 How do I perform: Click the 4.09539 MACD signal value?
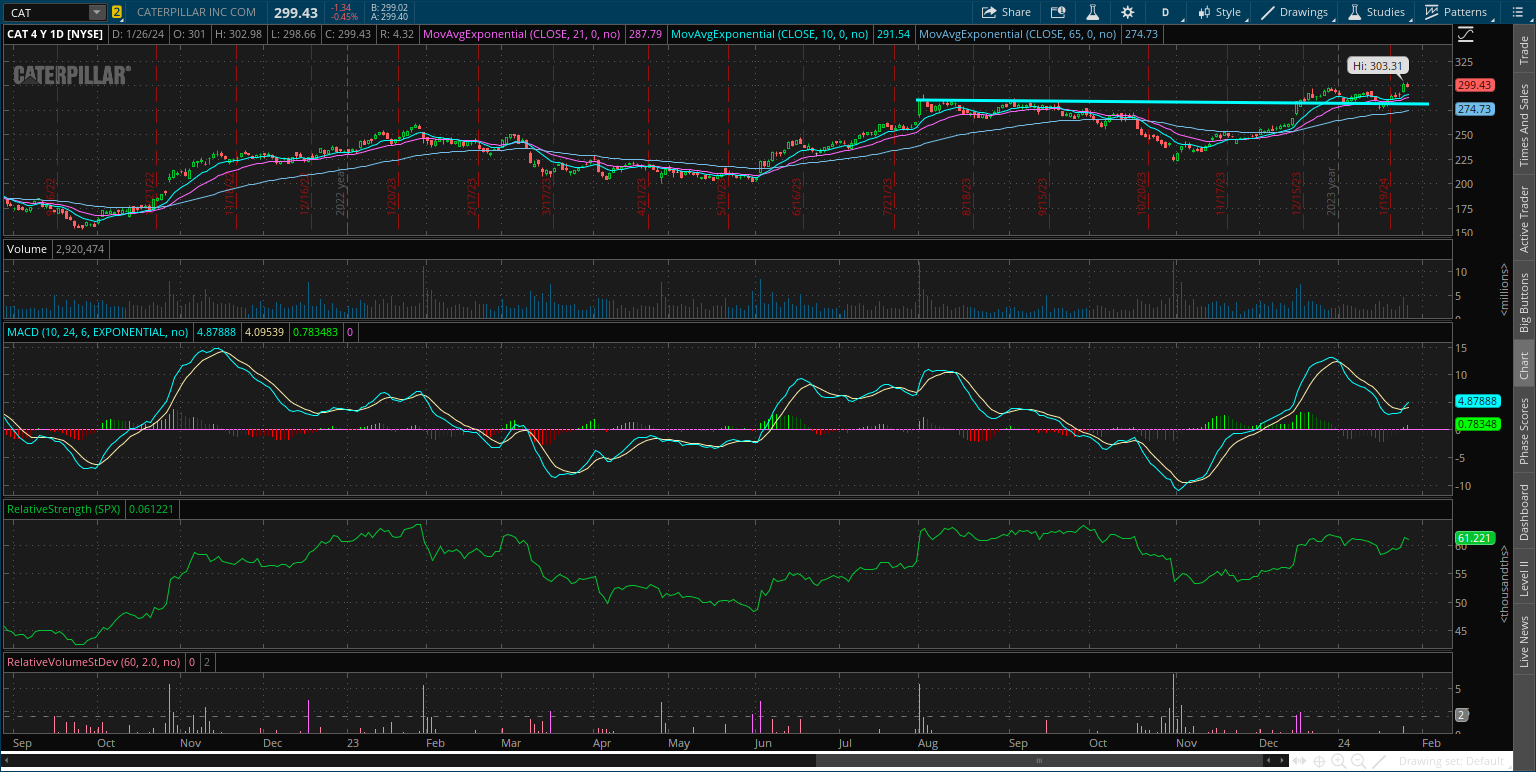[264, 331]
